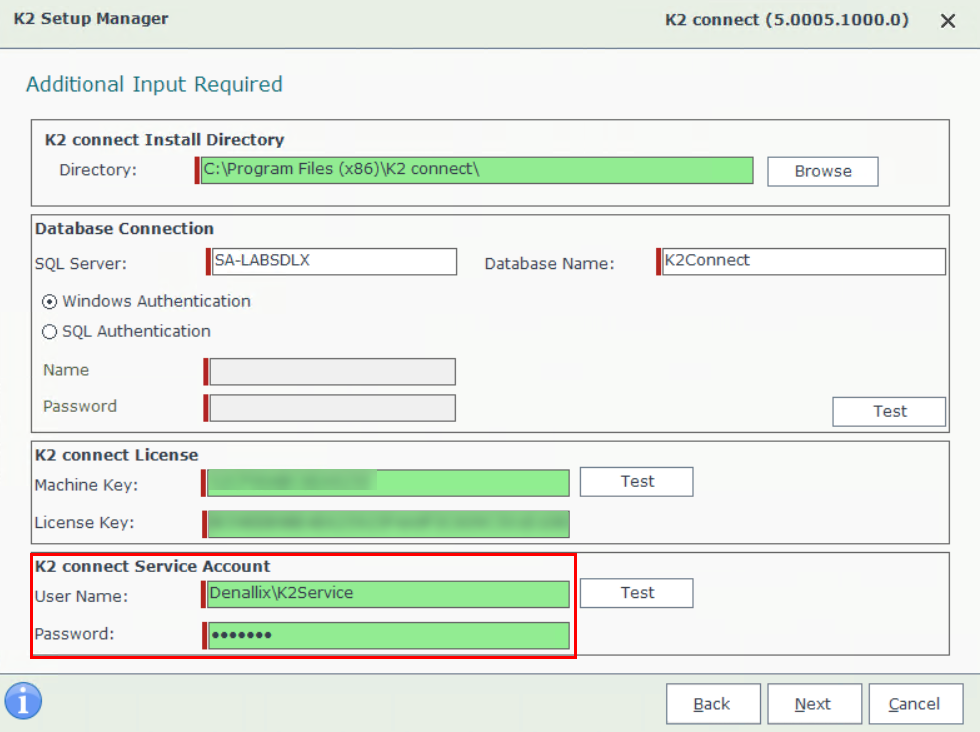This screenshot has height=732, width=980.
Task: Click the 'Database Name:' label
Action: [549, 264]
